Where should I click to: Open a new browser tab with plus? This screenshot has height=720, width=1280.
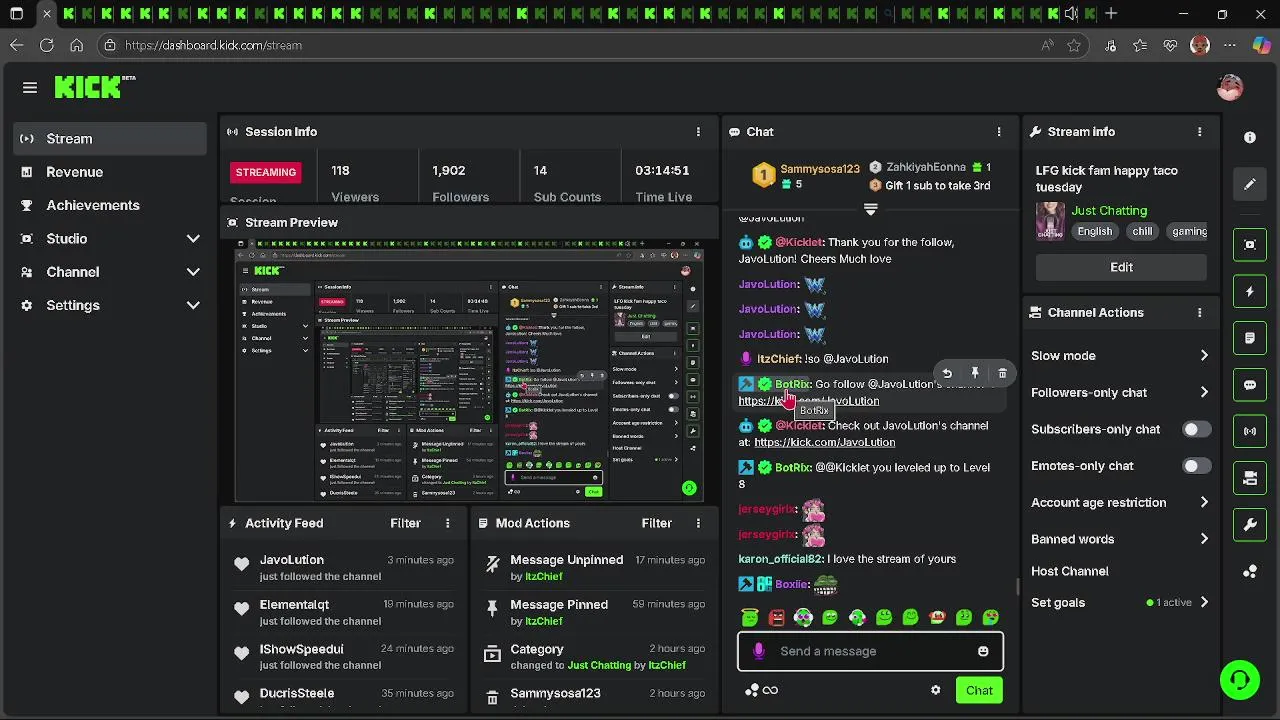click(x=1111, y=14)
